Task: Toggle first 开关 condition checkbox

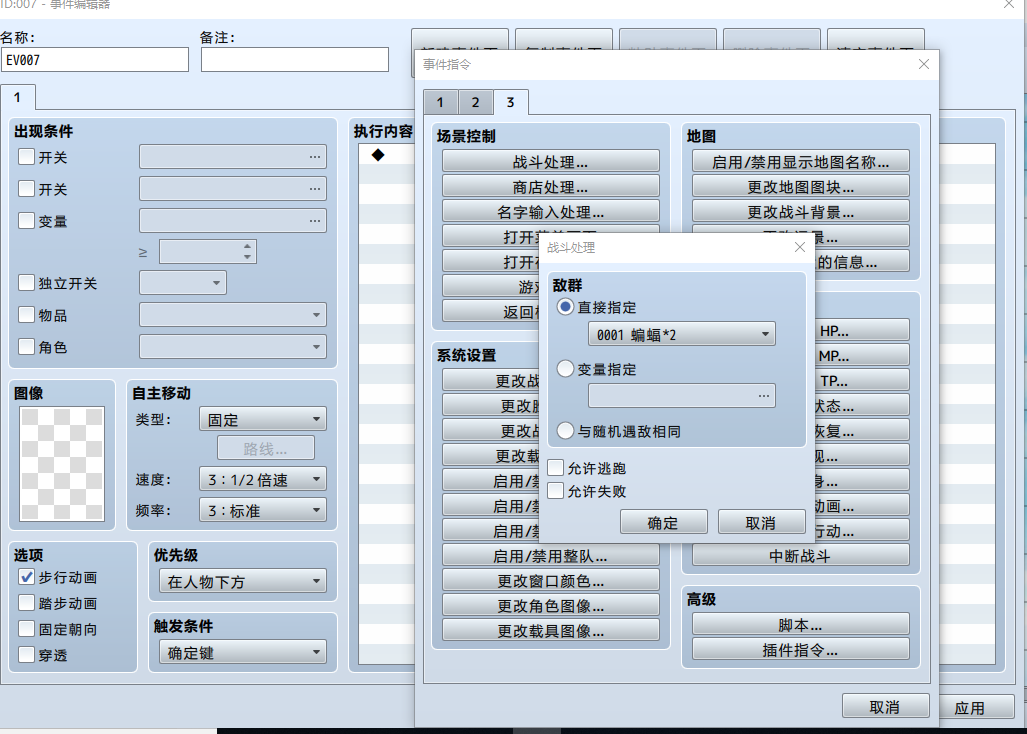Action: (x=26, y=156)
